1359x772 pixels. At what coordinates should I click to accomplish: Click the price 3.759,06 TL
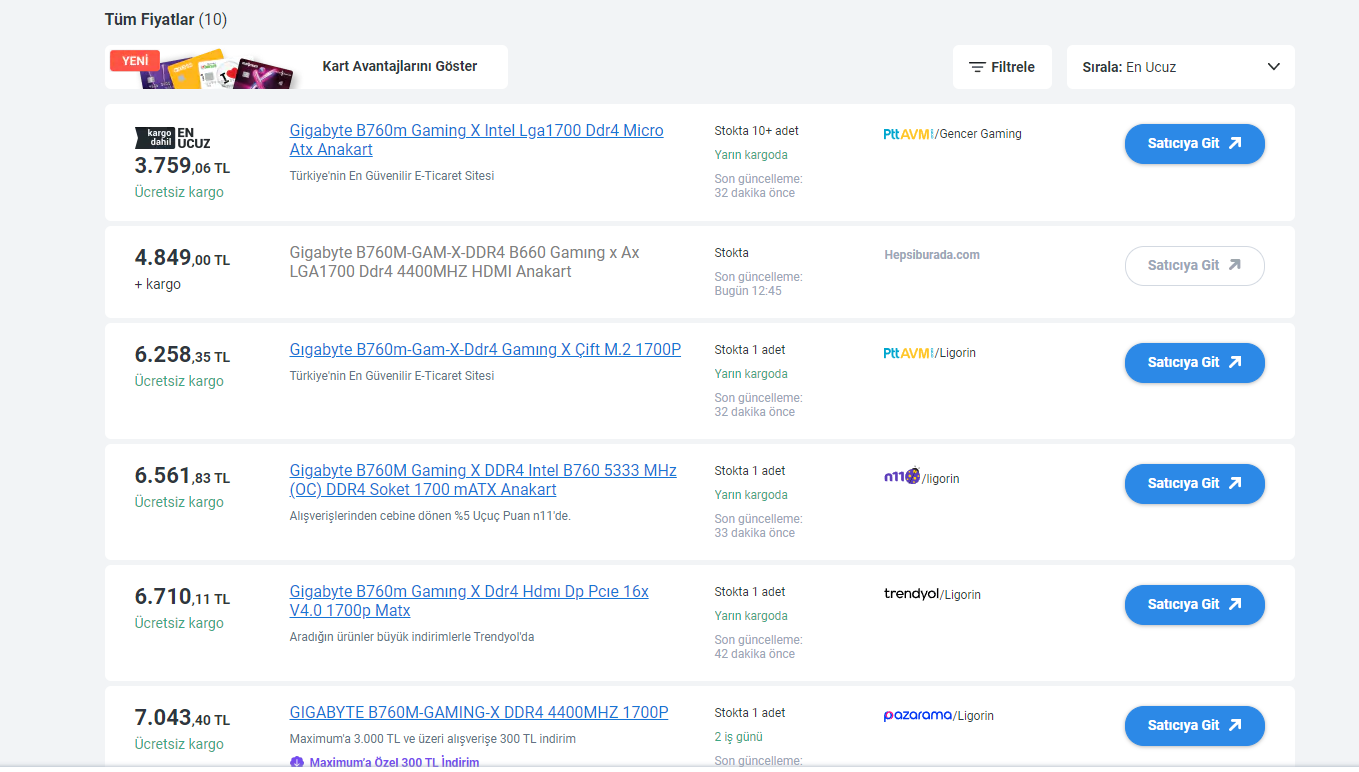(x=182, y=166)
